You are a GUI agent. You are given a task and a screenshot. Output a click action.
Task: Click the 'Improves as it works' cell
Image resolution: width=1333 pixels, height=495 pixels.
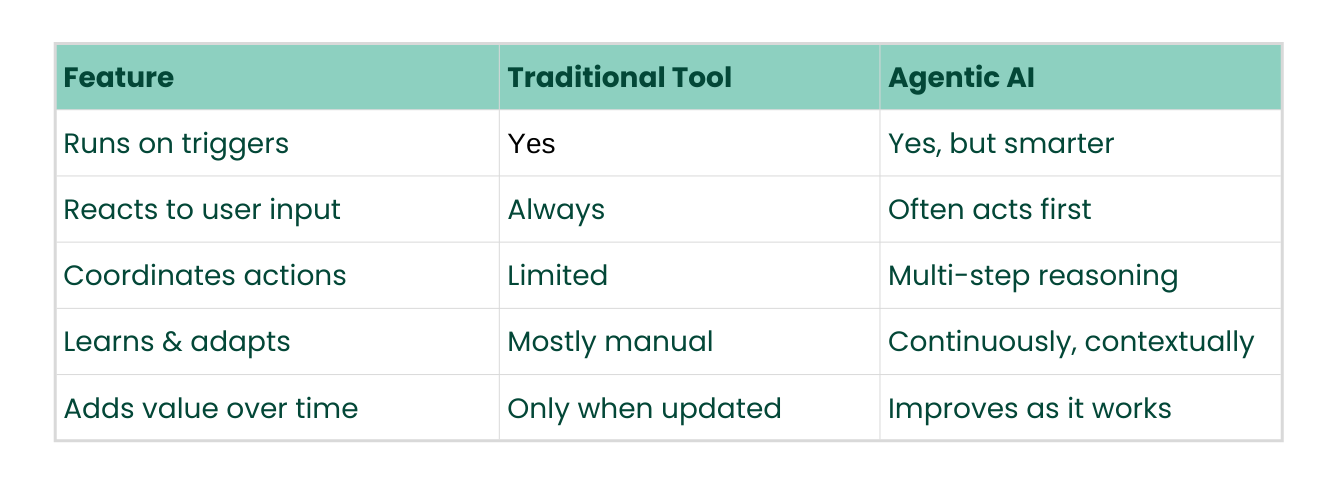(x=1080, y=407)
